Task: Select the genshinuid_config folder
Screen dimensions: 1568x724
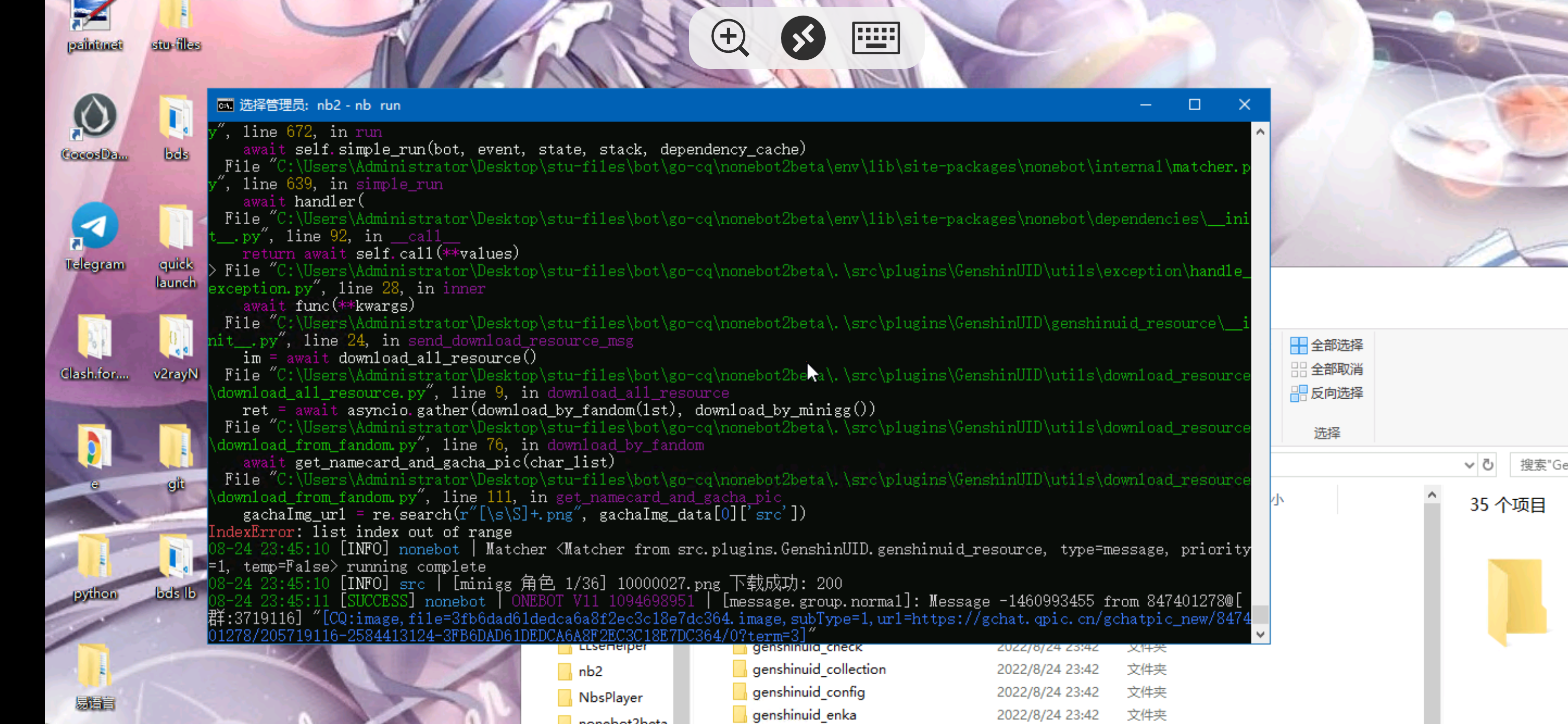Action: click(799, 692)
